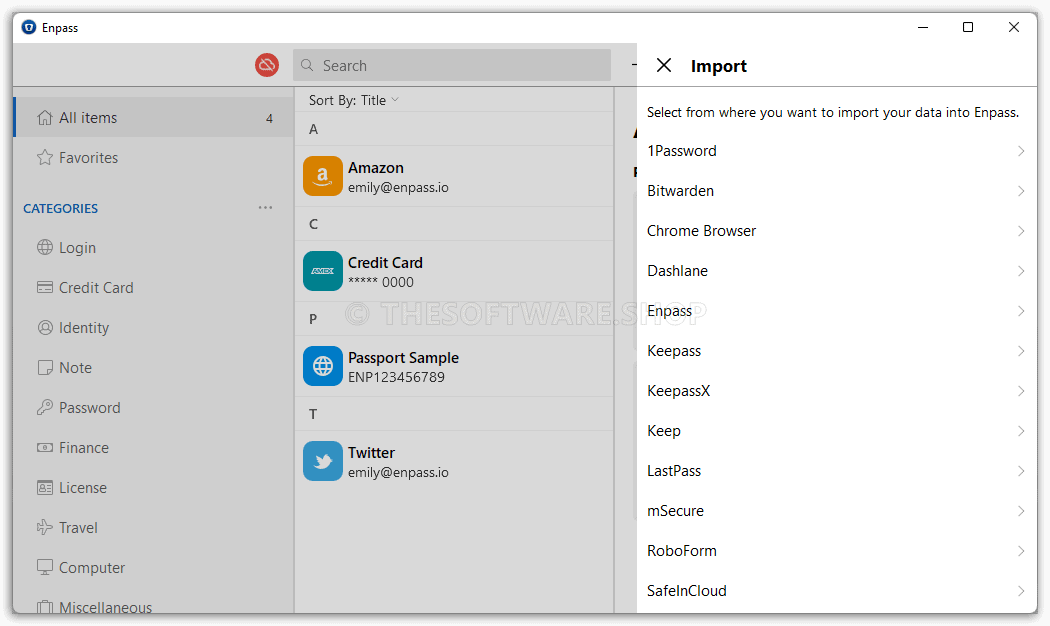Click the Identity person icon
This screenshot has width=1050, height=626.
[x=45, y=327]
